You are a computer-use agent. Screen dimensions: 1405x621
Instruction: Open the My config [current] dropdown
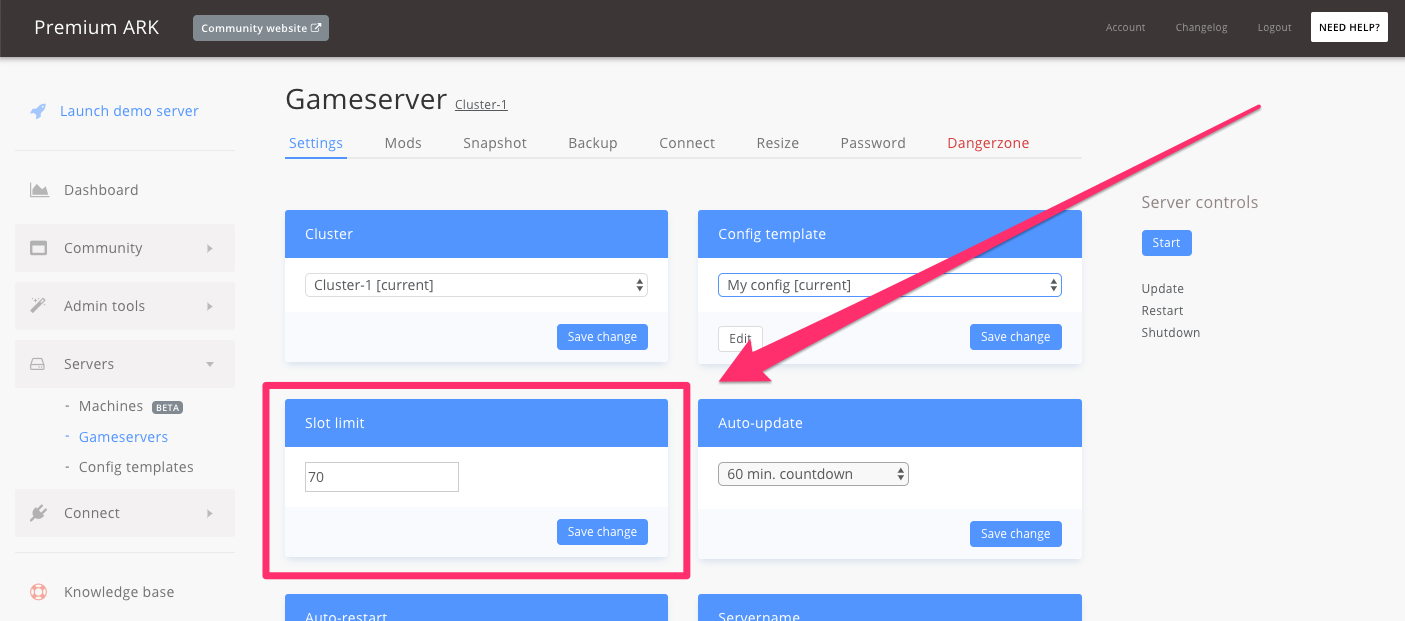coord(890,285)
